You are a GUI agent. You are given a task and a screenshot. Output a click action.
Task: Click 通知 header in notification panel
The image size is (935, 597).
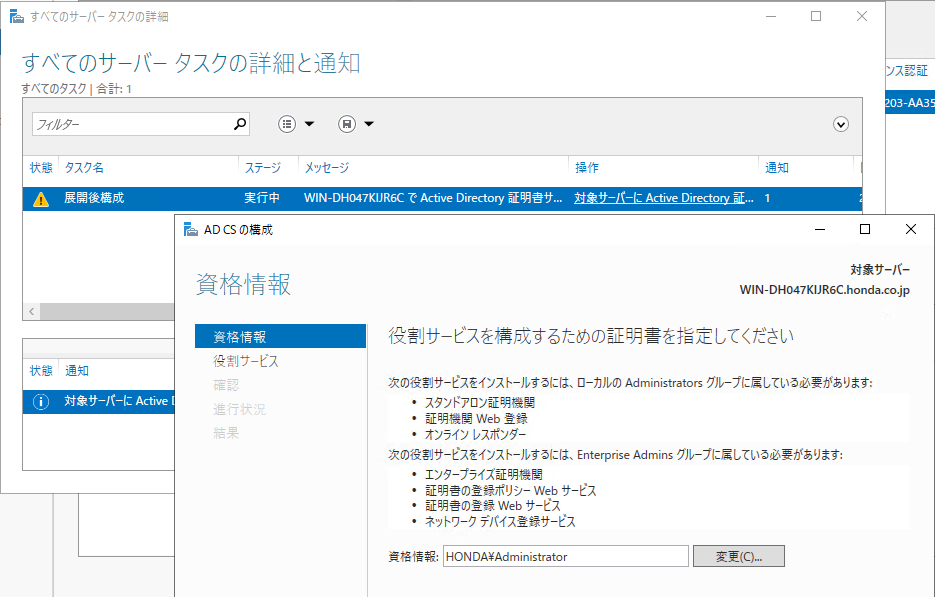click(x=77, y=370)
